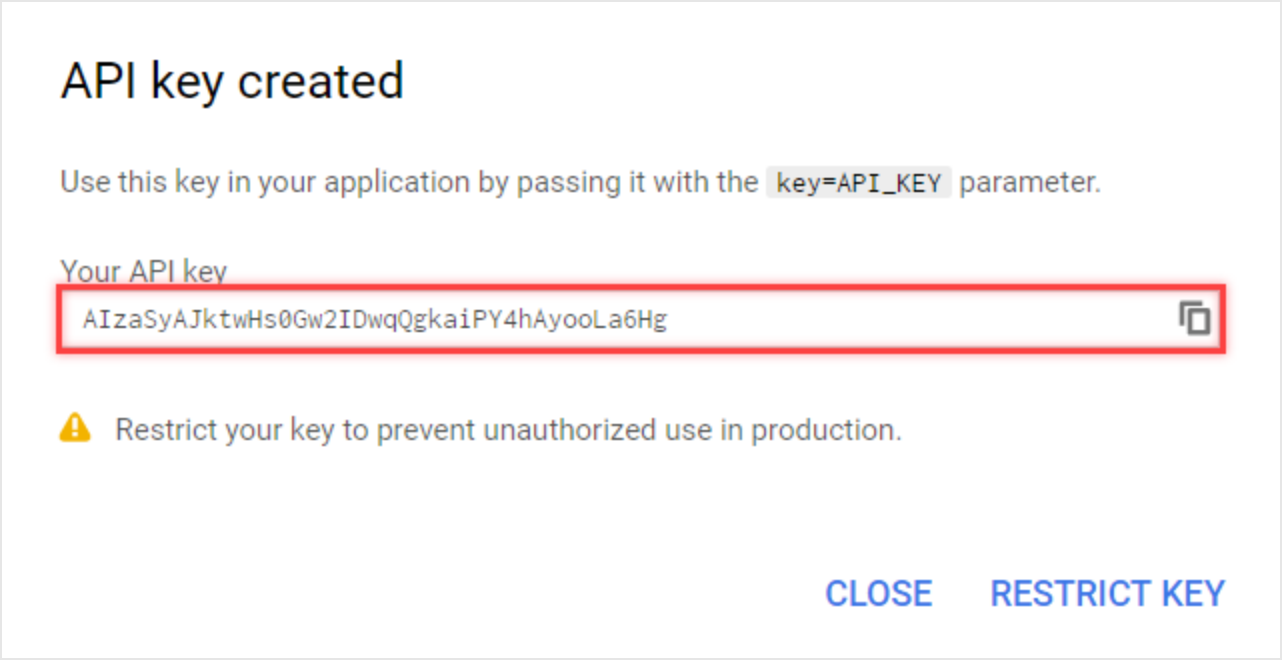Viewport: 1282px width, 660px height.
Task: Place cursor at start of the API key
Action: tap(84, 320)
